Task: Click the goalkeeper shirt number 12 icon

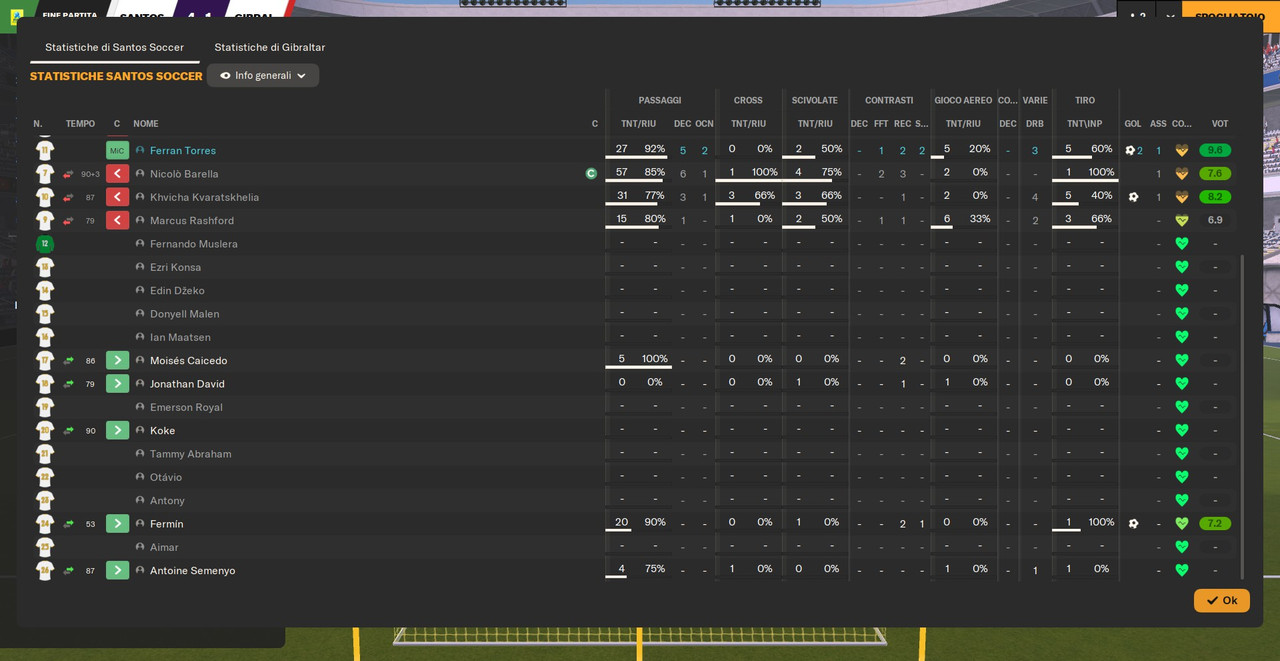Action: [x=45, y=243]
